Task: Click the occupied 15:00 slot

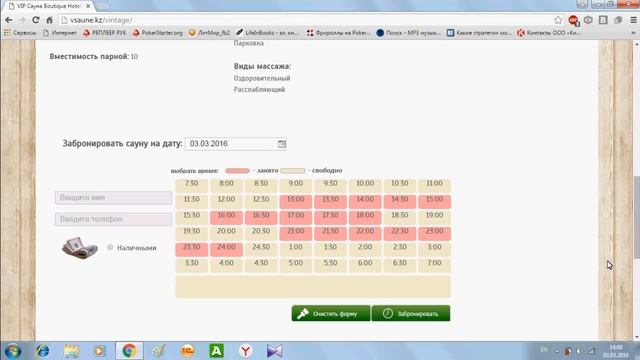Action: pyautogui.click(x=434, y=202)
